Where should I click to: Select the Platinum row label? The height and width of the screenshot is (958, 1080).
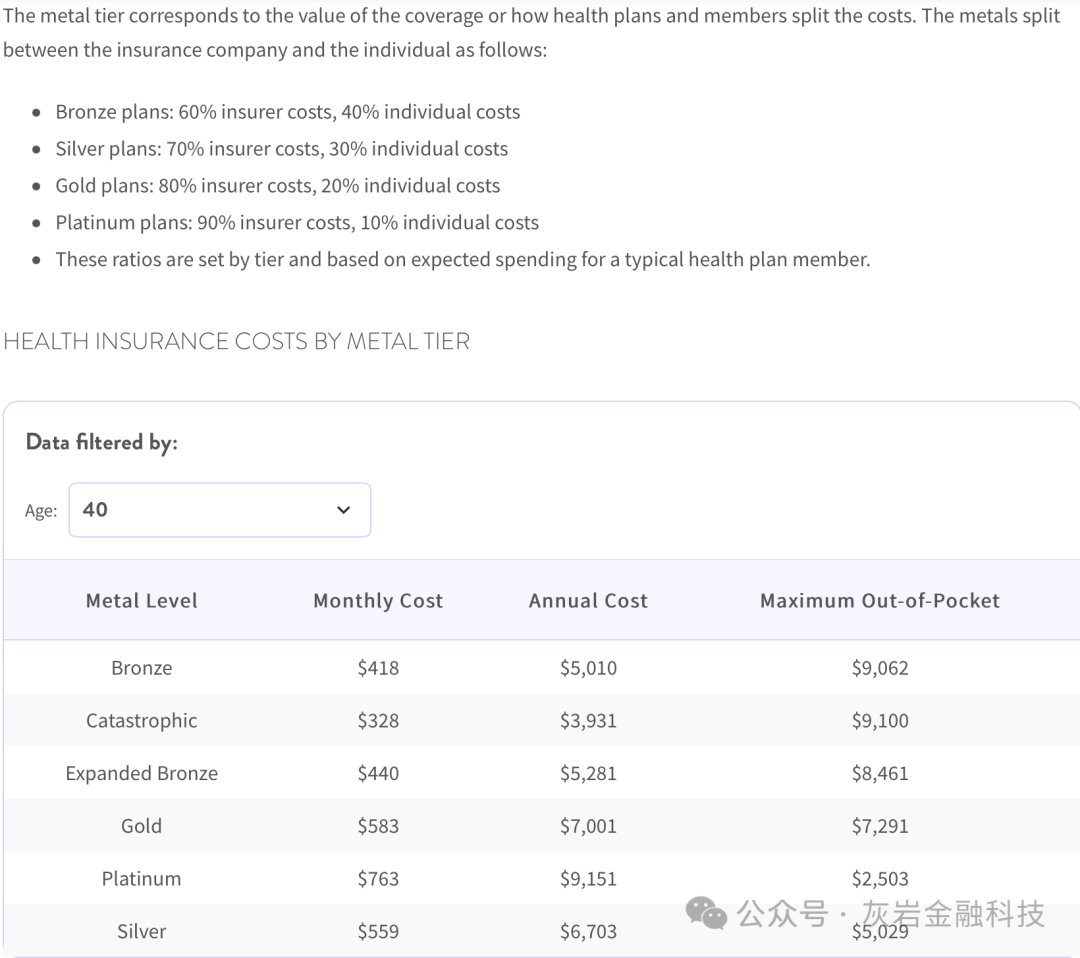(142, 879)
